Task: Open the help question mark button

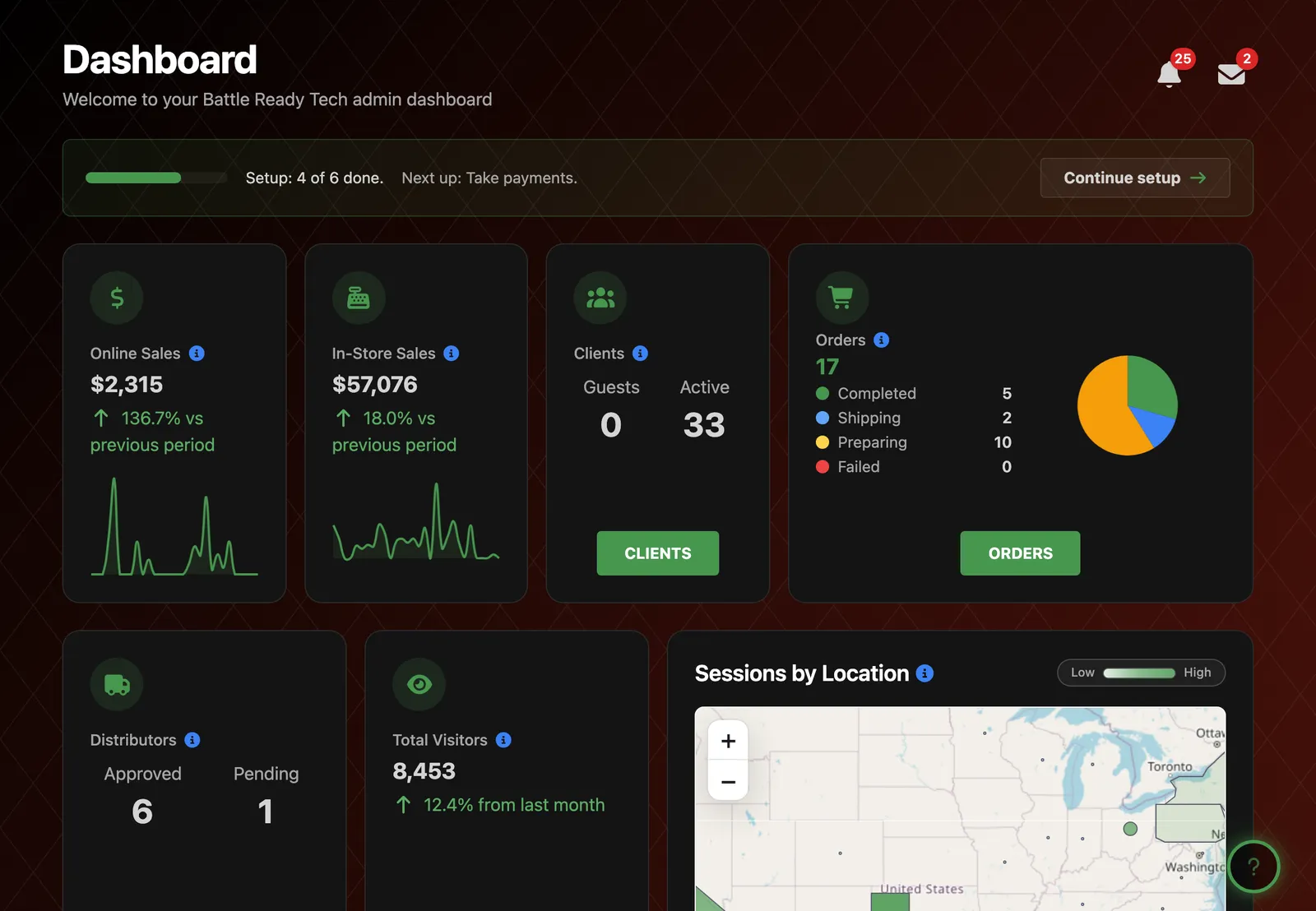Action: point(1253,867)
